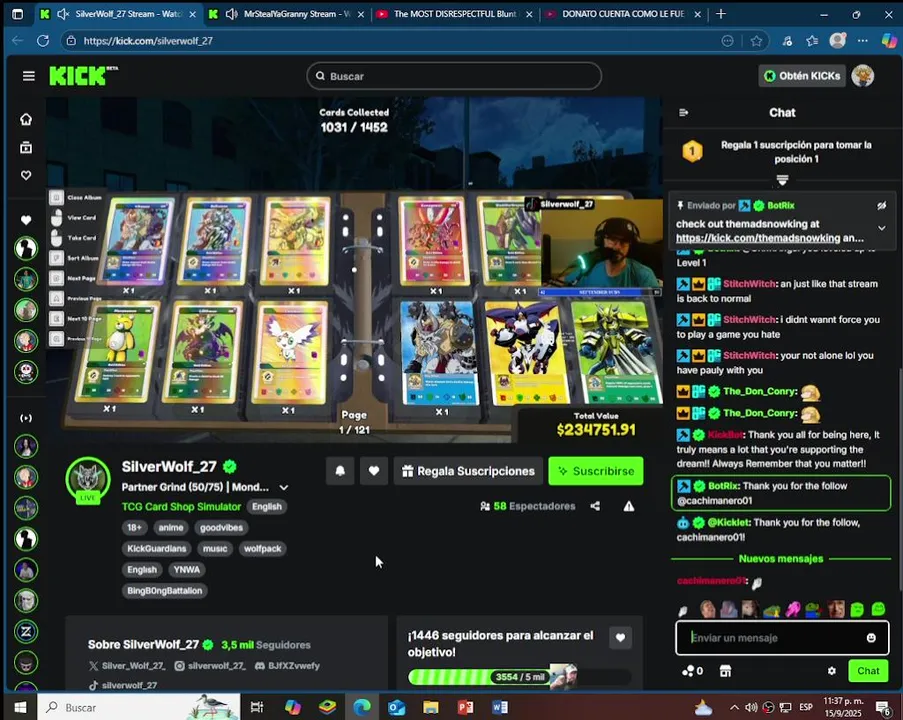Open File Explorer from taskbar
The height and width of the screenshot is (720, 903).
431,707
